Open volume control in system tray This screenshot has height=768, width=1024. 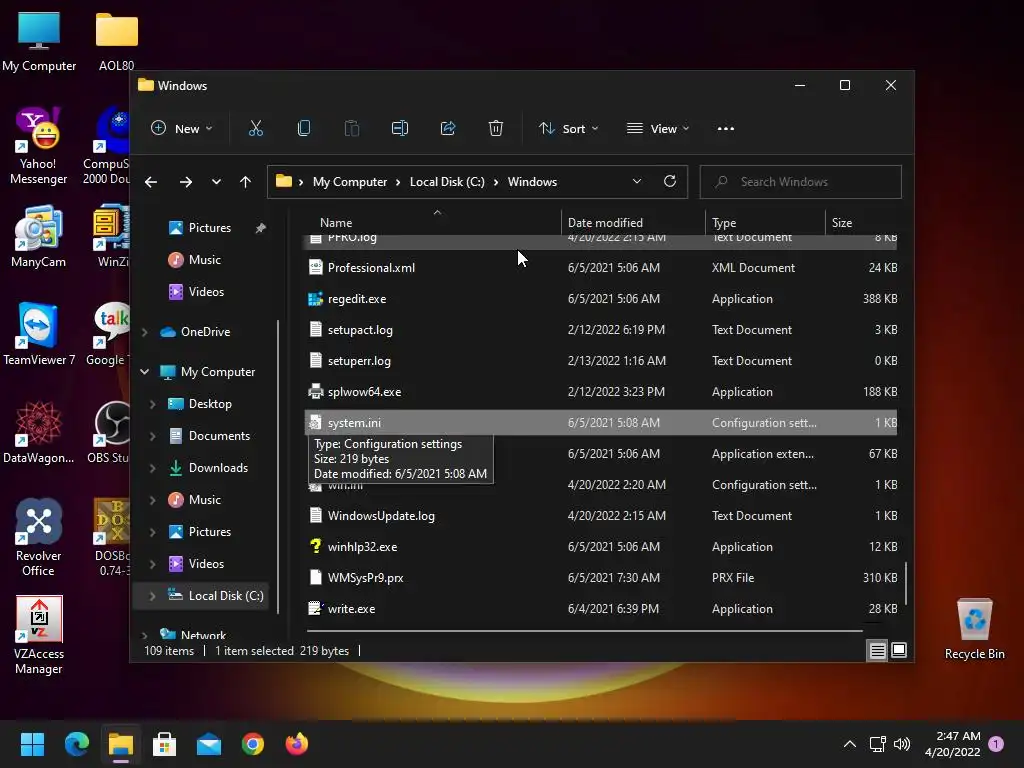902,744
